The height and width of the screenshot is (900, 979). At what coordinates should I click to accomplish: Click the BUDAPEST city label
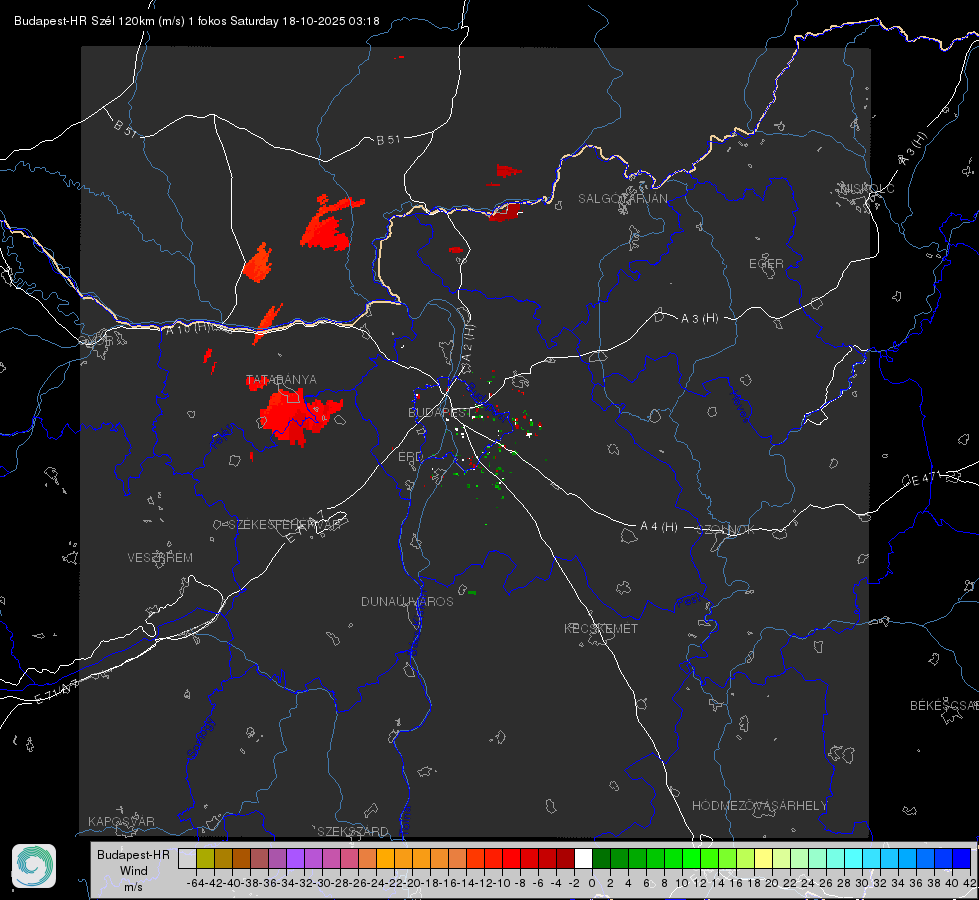click(440, 412)
